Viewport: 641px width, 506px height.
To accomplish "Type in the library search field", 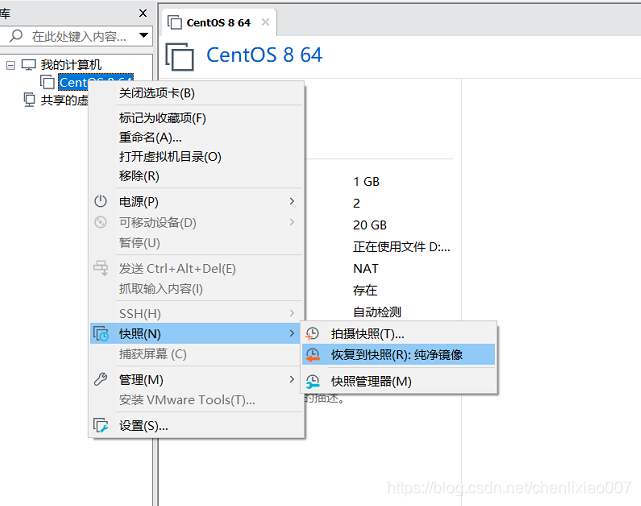I will (76, 36).
